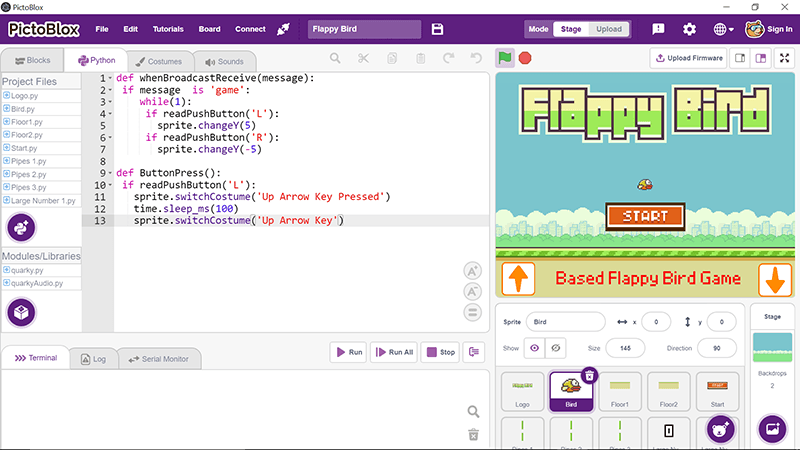The width and height of the screenshot is (800, 450).
Task: Click the red stop sign icon
Action: click(x=525, y=58)
